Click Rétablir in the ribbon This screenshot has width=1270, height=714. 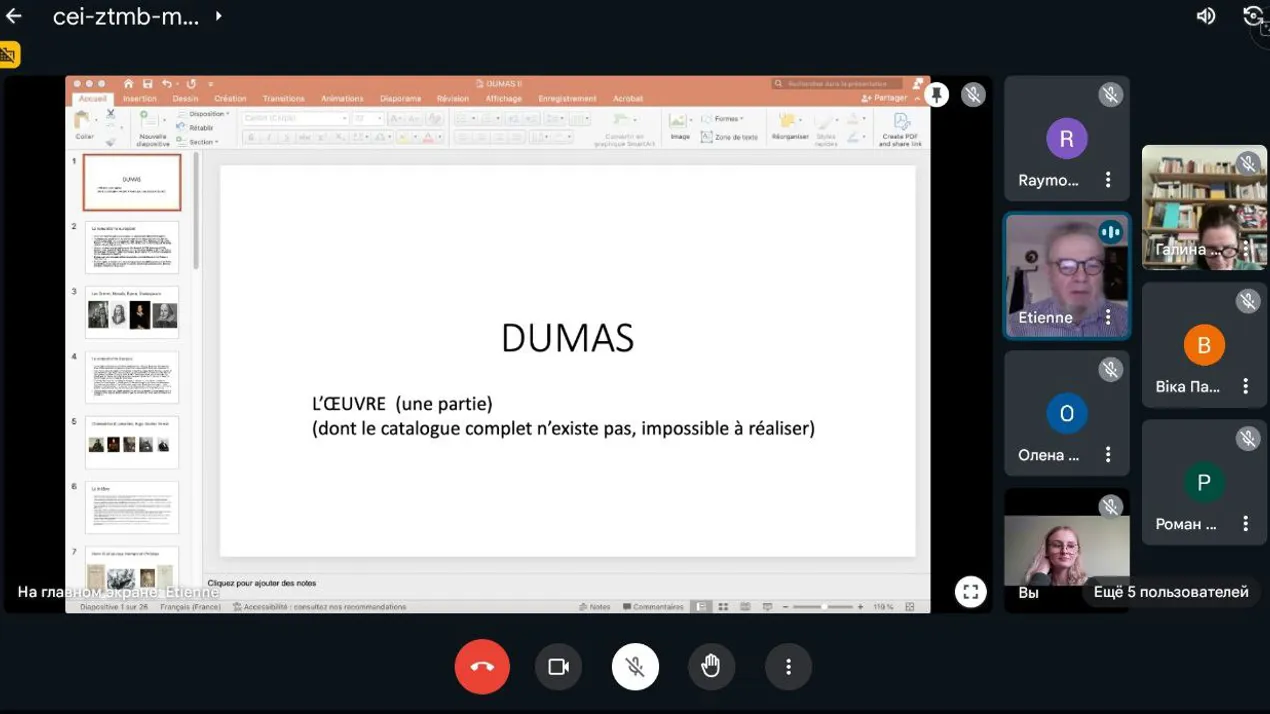(196, 128)
